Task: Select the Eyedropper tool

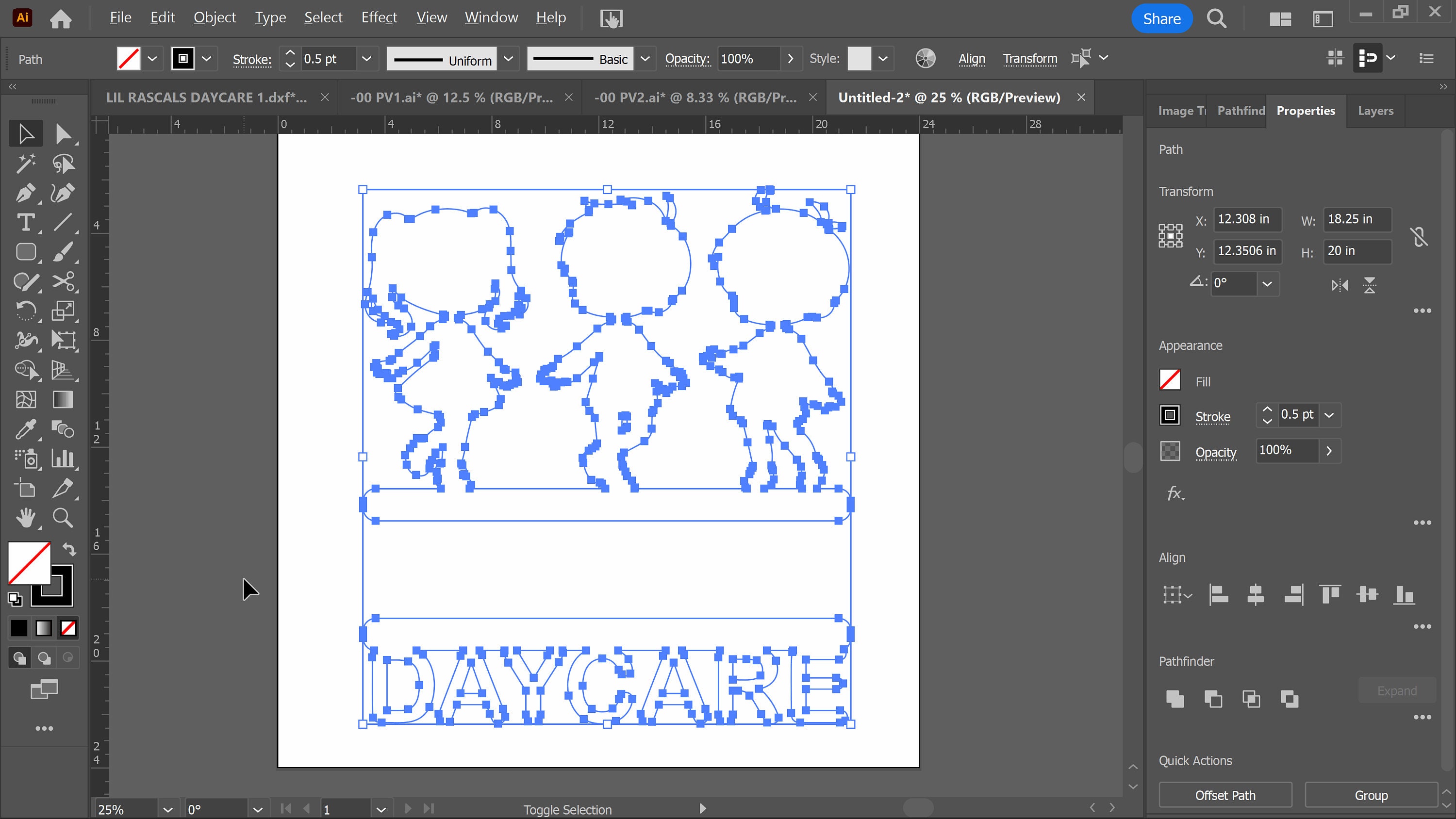Action: coord(25,429)
